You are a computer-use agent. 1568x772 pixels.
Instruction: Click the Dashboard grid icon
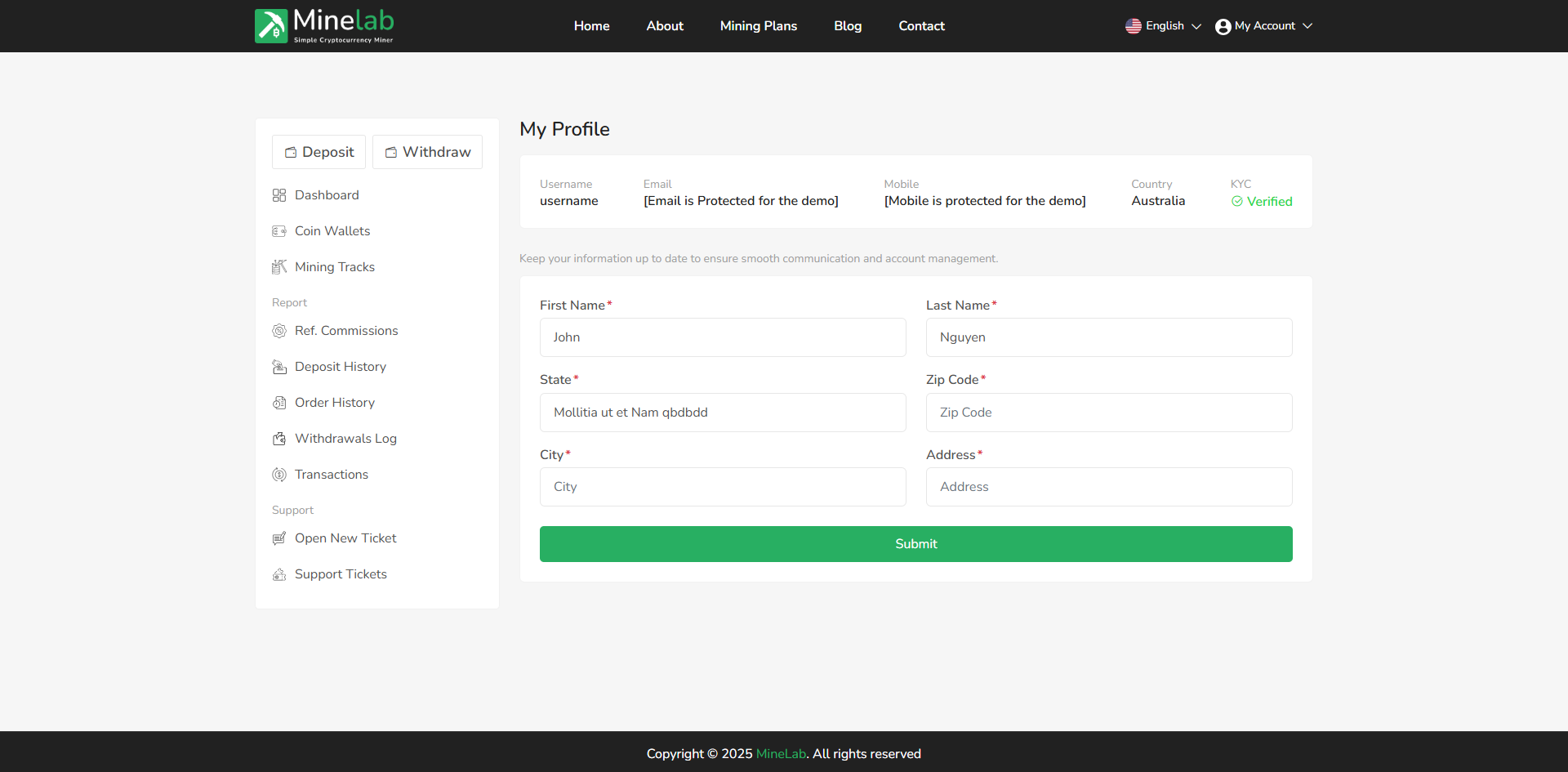279,195
